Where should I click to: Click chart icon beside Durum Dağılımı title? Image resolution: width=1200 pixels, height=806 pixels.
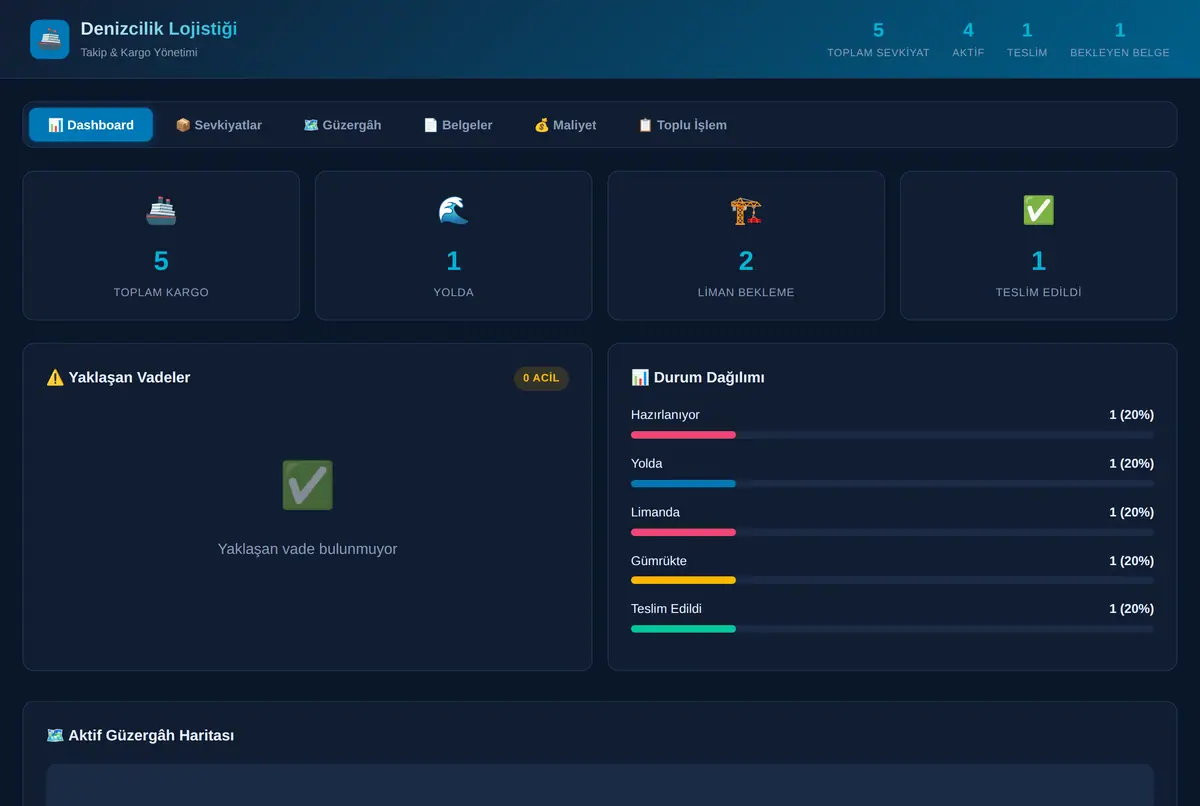coord(640,377)
